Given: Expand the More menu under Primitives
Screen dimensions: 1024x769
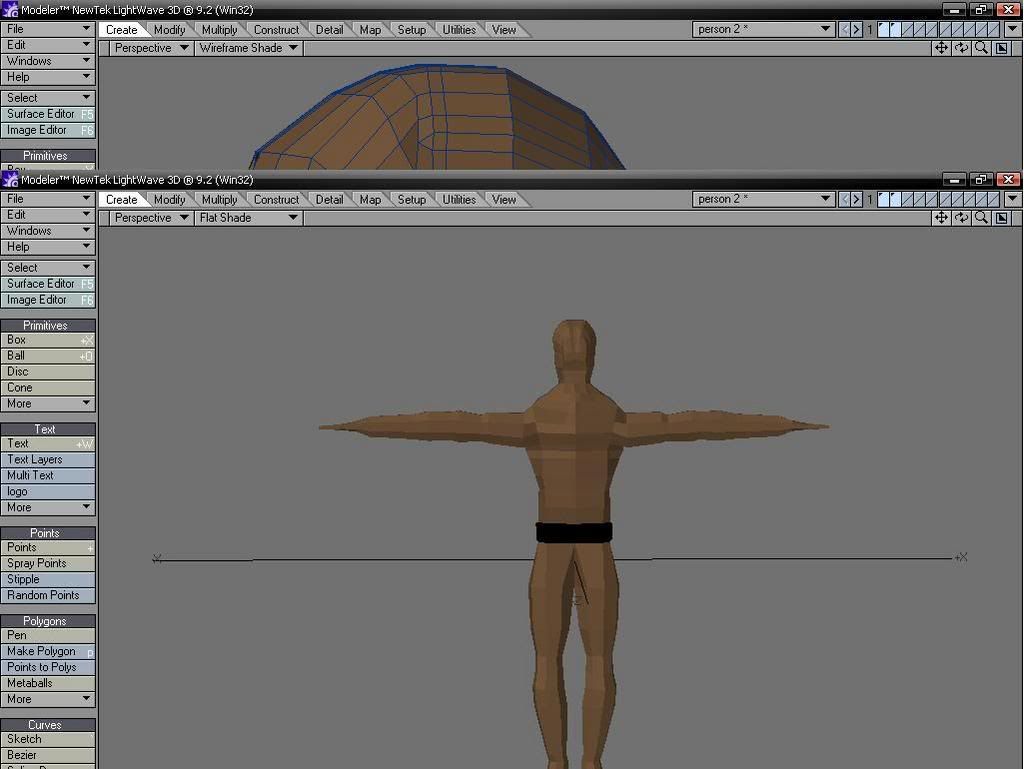Looking at the screenshot, I should coord(48,403).
